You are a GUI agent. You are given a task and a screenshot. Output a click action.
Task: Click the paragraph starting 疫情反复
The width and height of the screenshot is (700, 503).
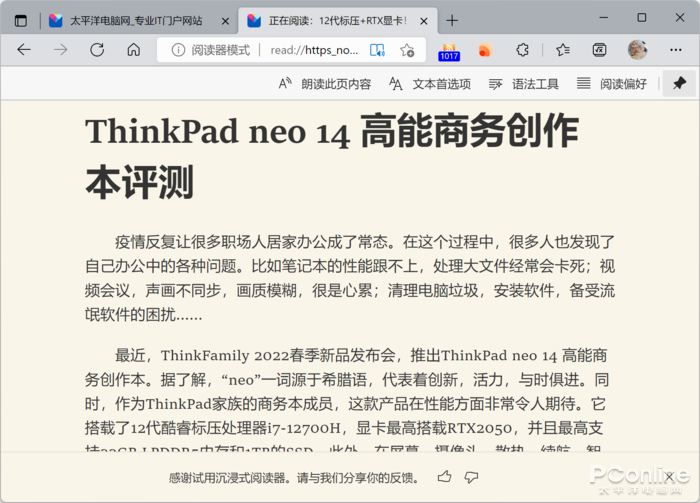[350, 278]
